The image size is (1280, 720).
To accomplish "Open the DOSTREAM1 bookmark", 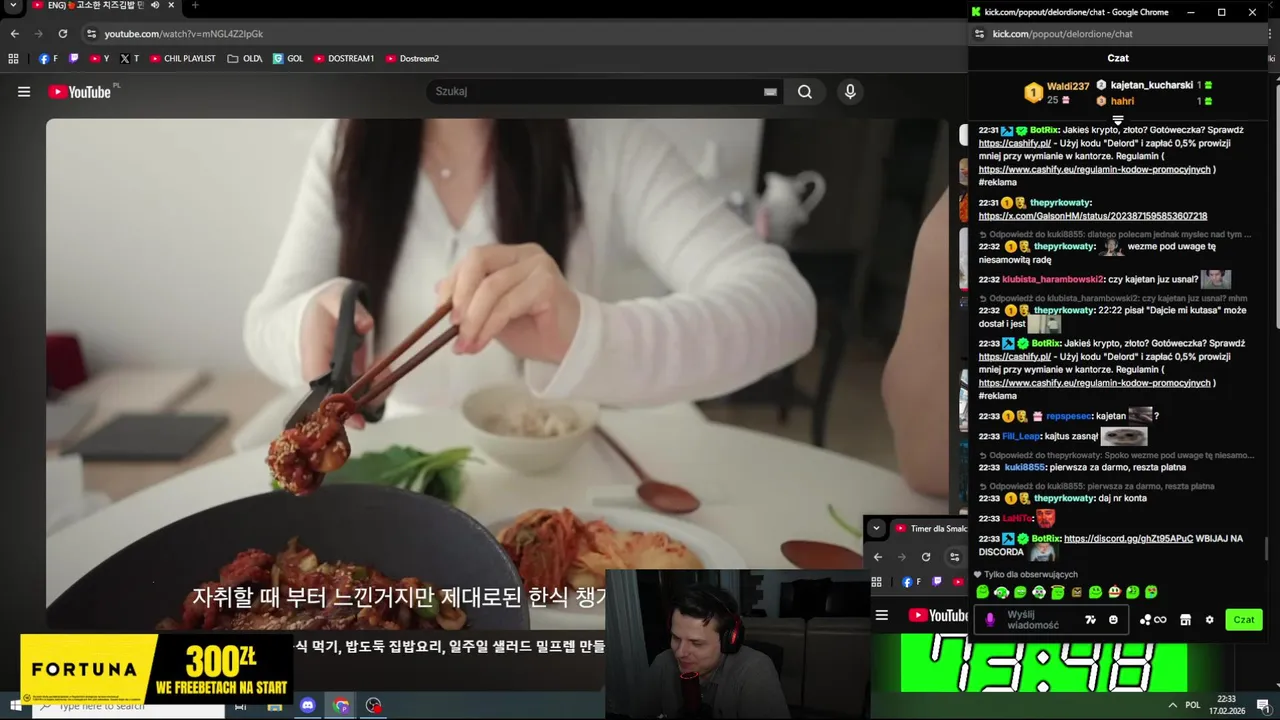I will [x=344, y=59].
